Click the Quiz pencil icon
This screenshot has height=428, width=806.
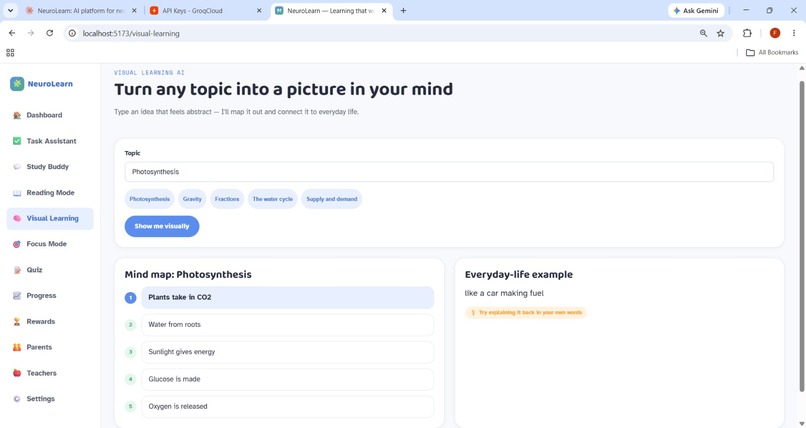click(x=17, y=270)
